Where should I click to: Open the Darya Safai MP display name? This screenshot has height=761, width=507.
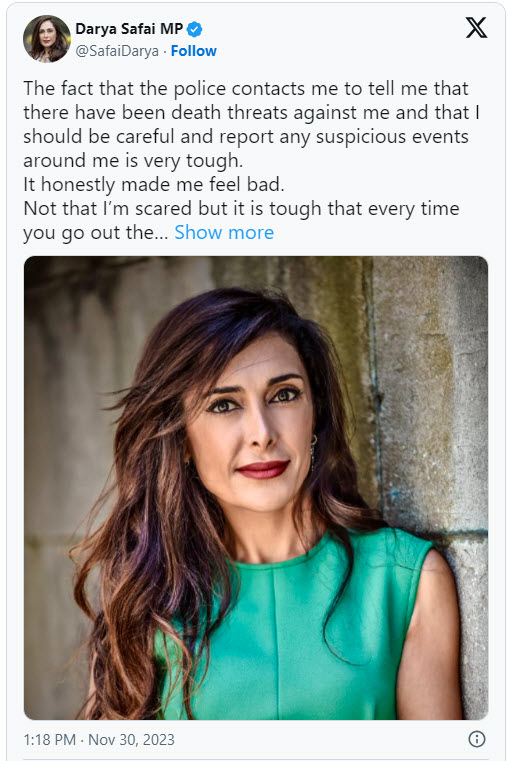pyautogui.click(x=129, y=29)
